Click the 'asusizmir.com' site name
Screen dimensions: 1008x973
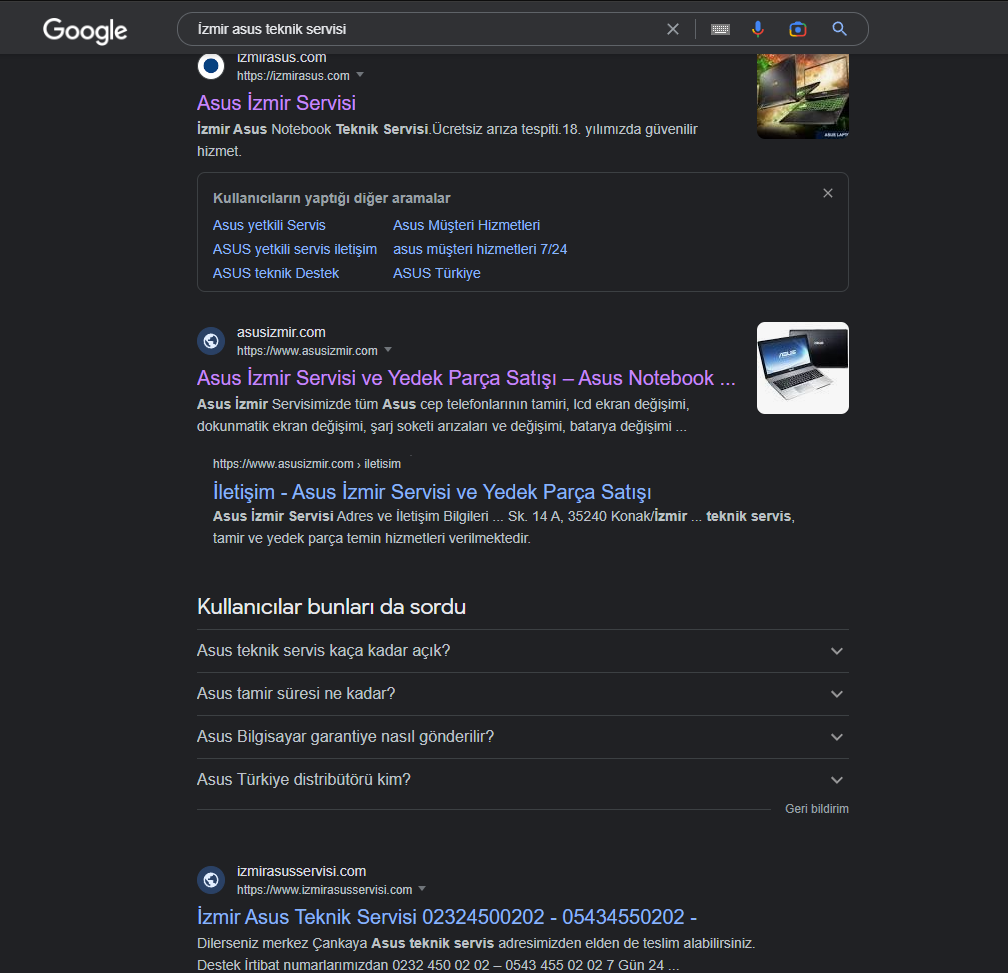click(x=281, y=332)
